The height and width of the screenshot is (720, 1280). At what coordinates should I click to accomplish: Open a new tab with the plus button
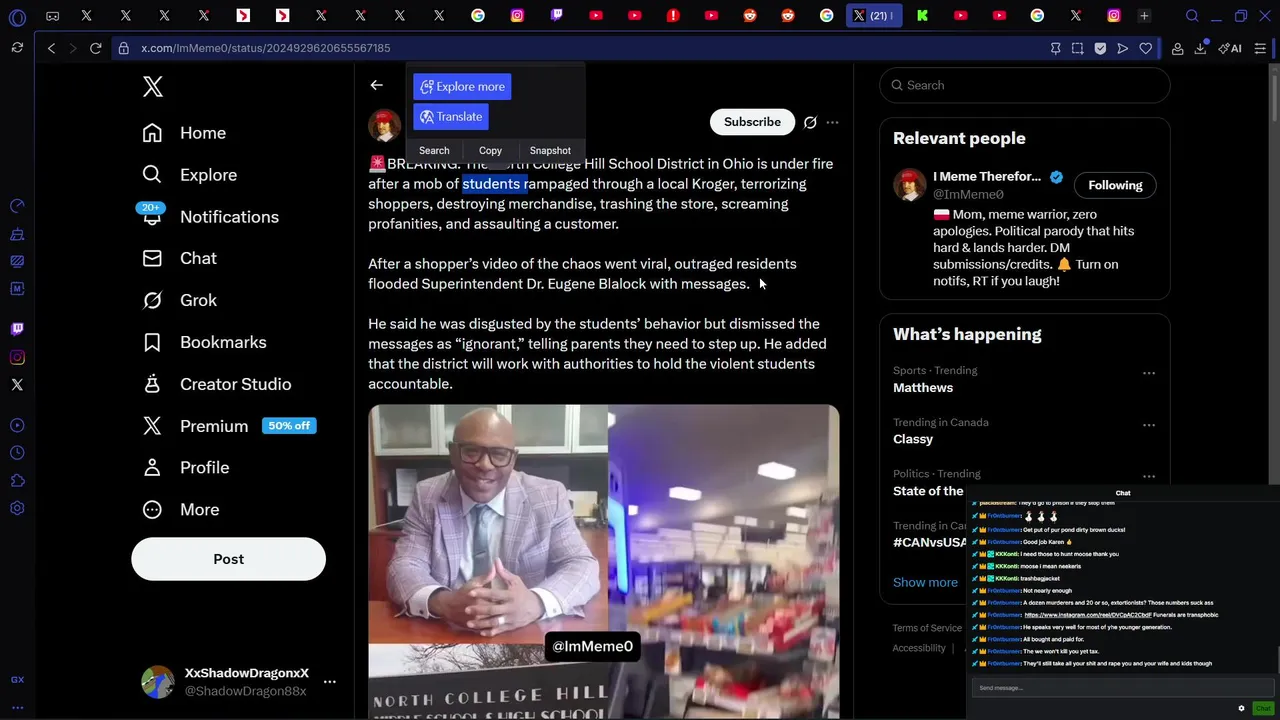point(1144,16)
